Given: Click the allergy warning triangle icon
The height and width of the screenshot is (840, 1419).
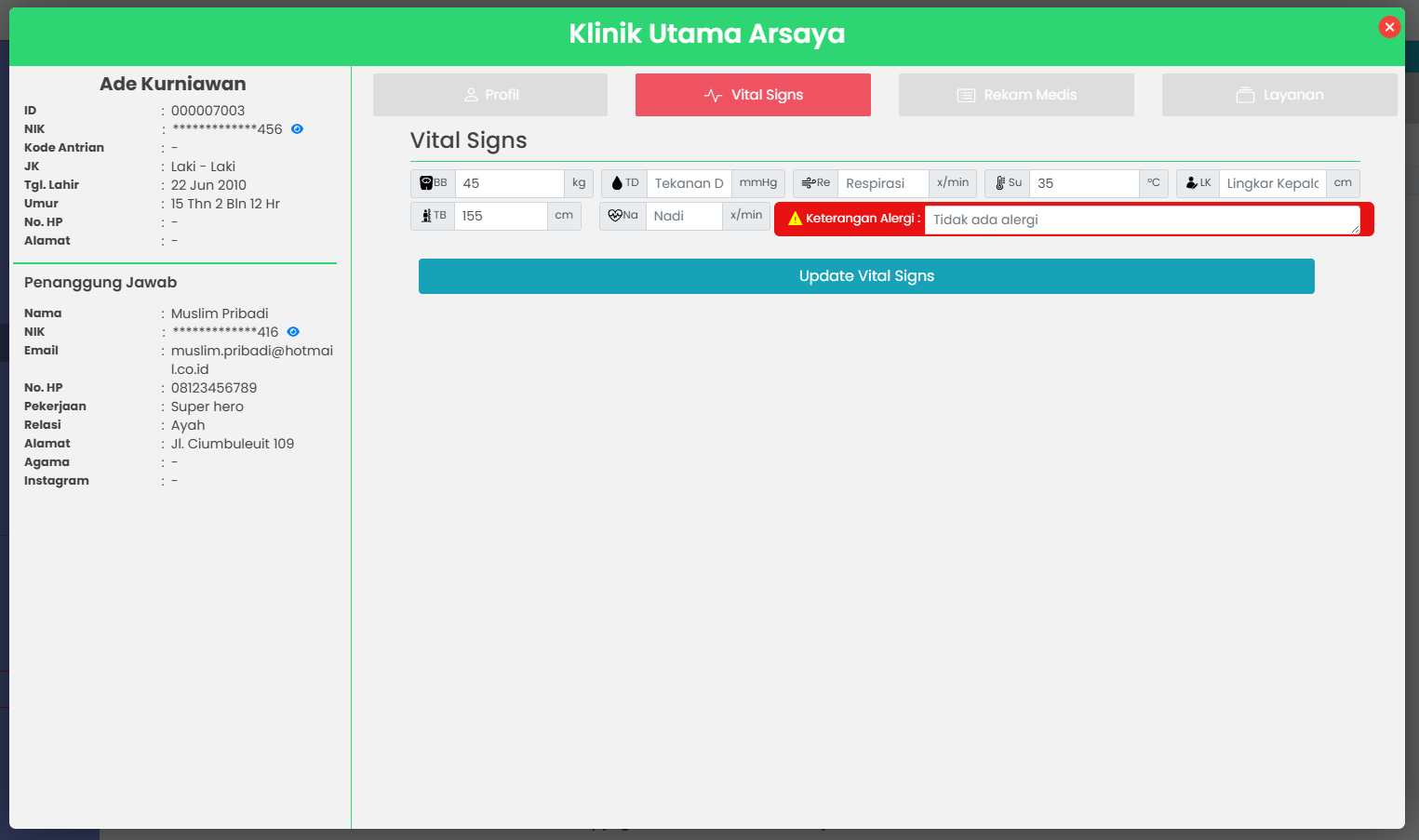Looking at the screenshot, I should pyautogui.click(x=795, y=219).
